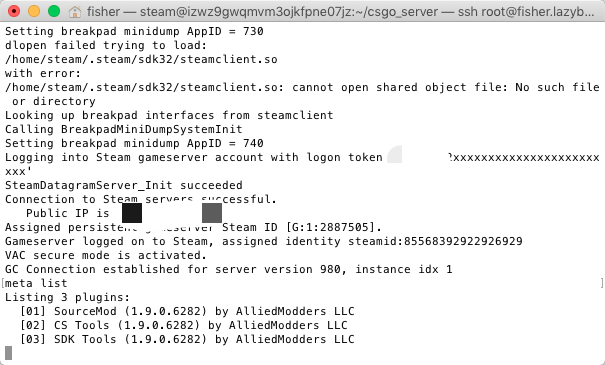Screen dimensions: 605x365
Task: Click the steamid:85568392922926929 value
Action: [435, 241]
